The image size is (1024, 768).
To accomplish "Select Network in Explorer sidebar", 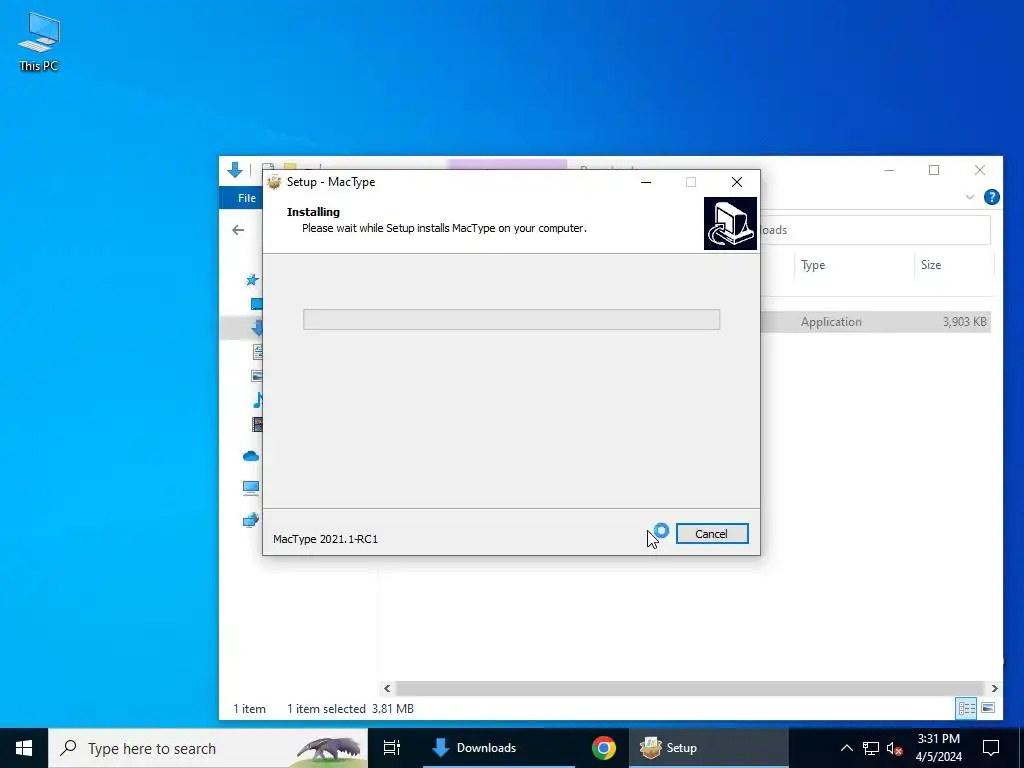I will 251,520.
